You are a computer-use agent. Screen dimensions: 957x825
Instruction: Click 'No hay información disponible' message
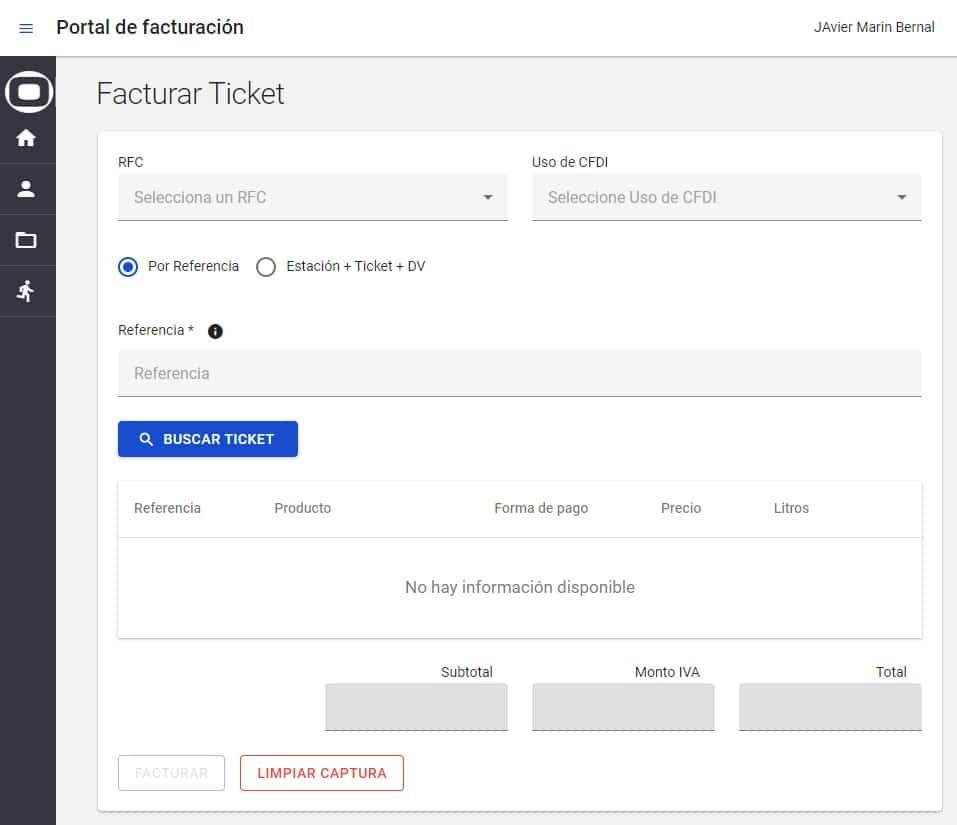[520, 587]
